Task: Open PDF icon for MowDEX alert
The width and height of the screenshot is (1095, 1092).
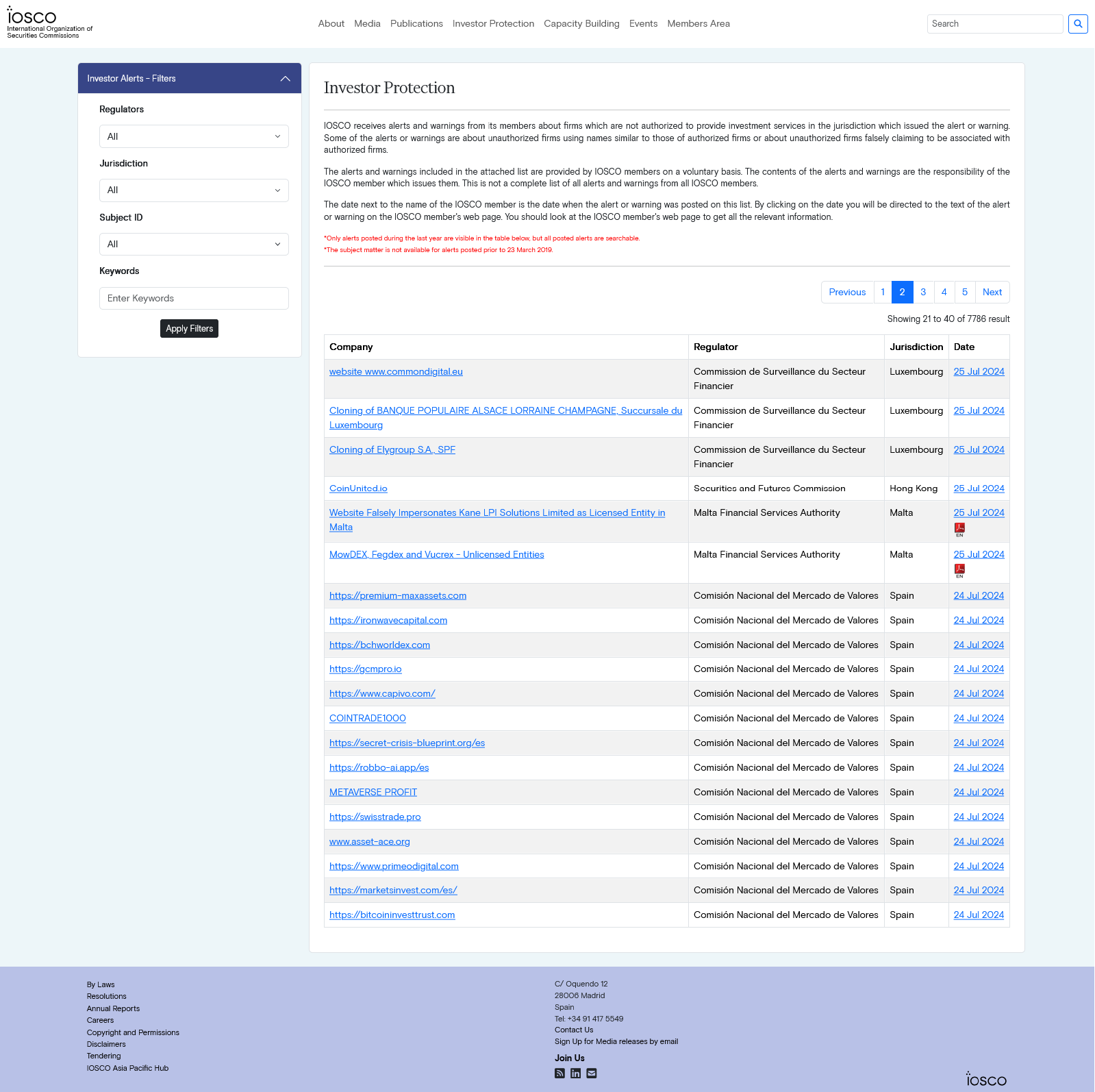Action: (959, 570)
